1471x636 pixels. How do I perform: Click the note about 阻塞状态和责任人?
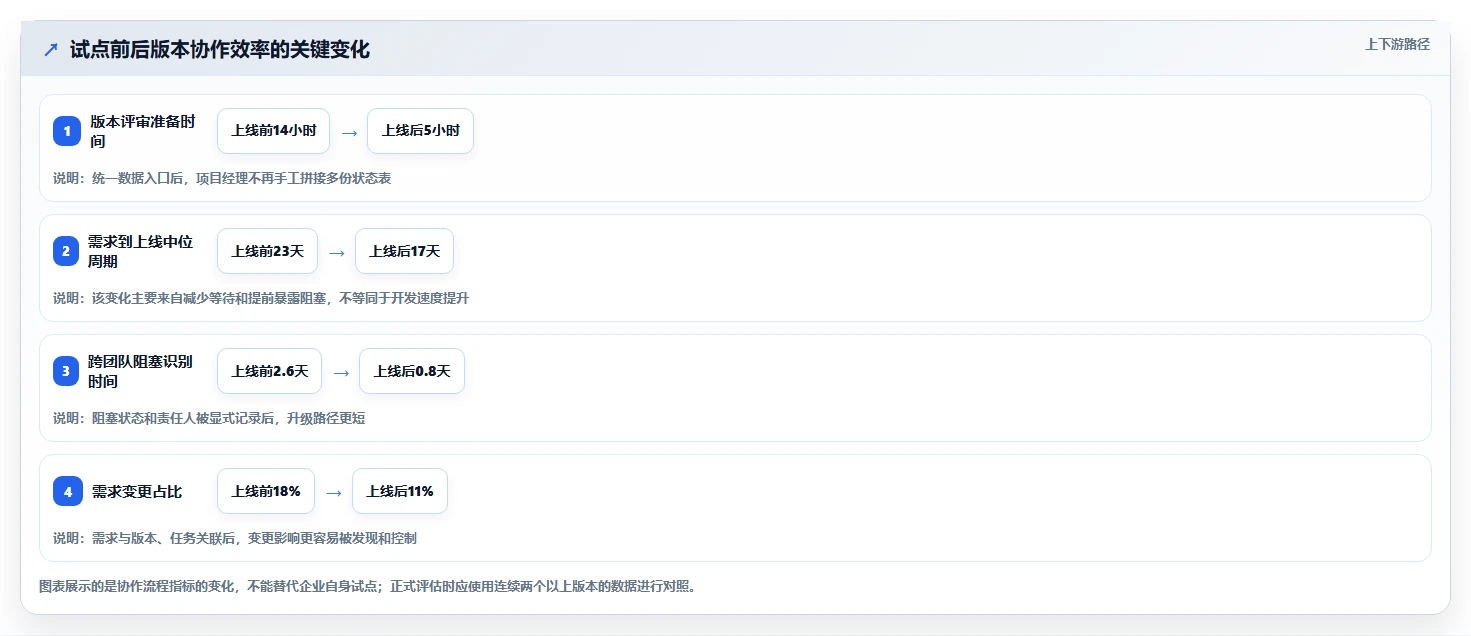(209, 418)
